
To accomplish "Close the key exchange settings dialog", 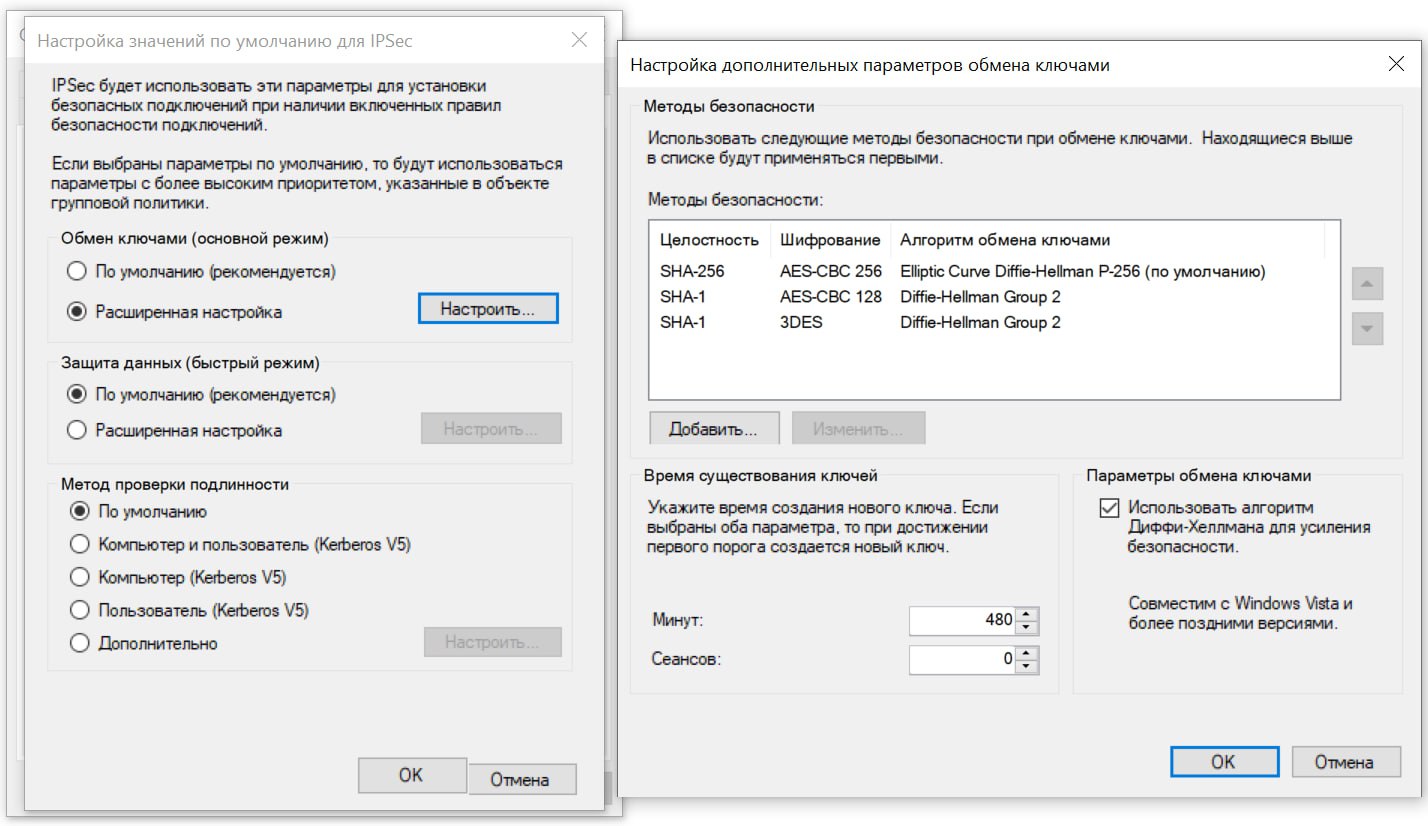I will (x=1397, y=64).
